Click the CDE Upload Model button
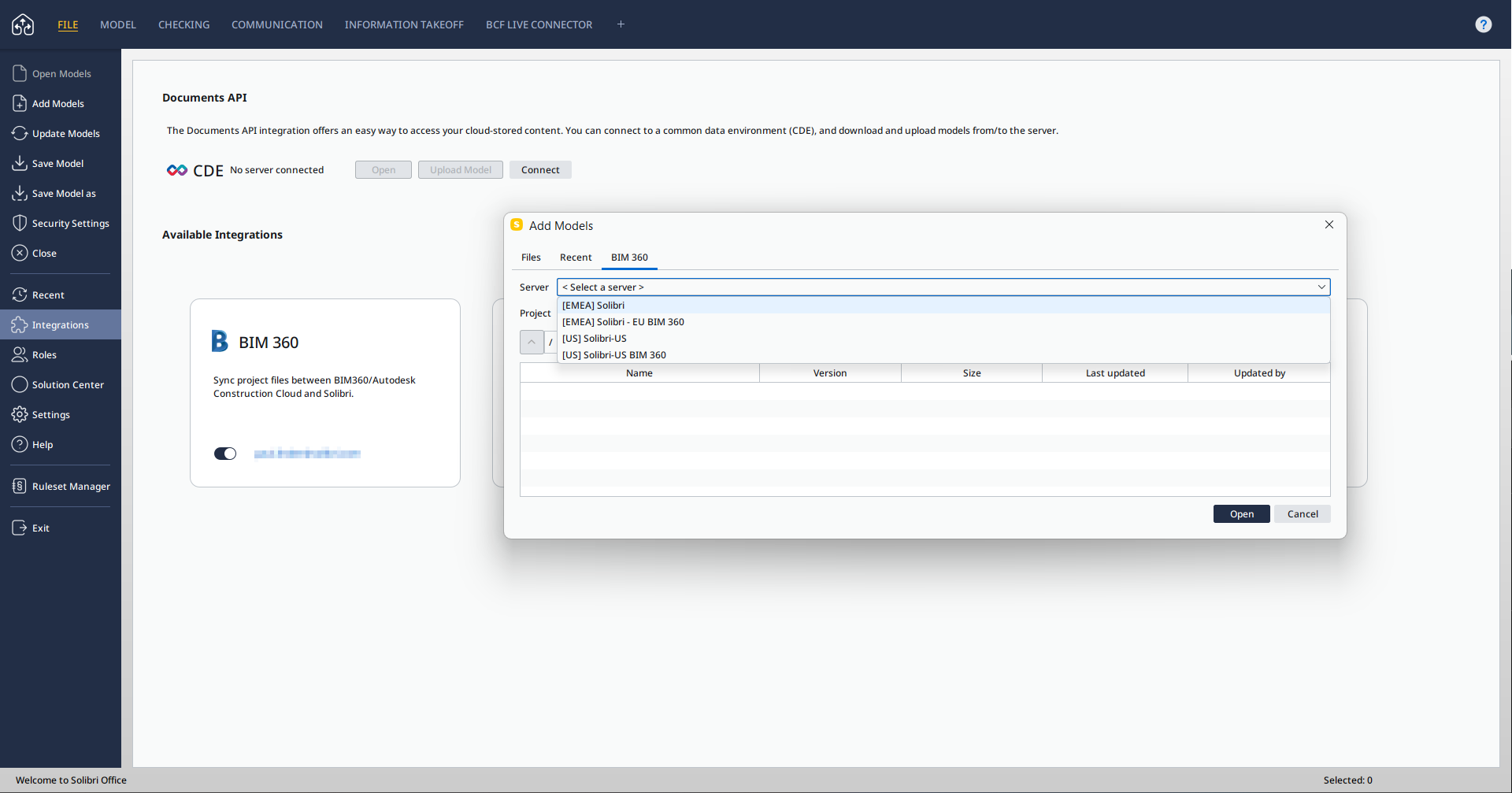The height and width of the screenshot is (793, 1512). [461, 170]
